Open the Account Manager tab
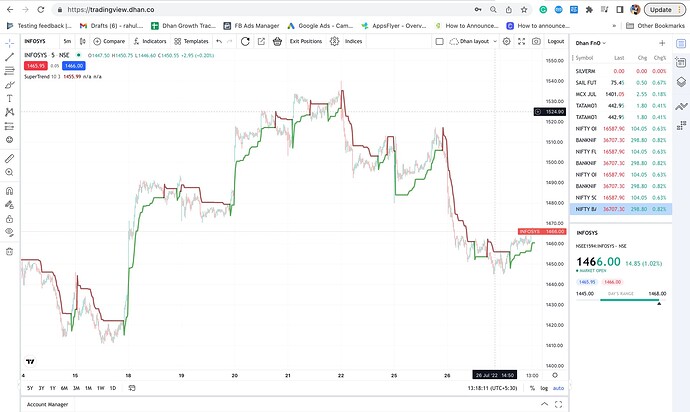 click(48, 404)
